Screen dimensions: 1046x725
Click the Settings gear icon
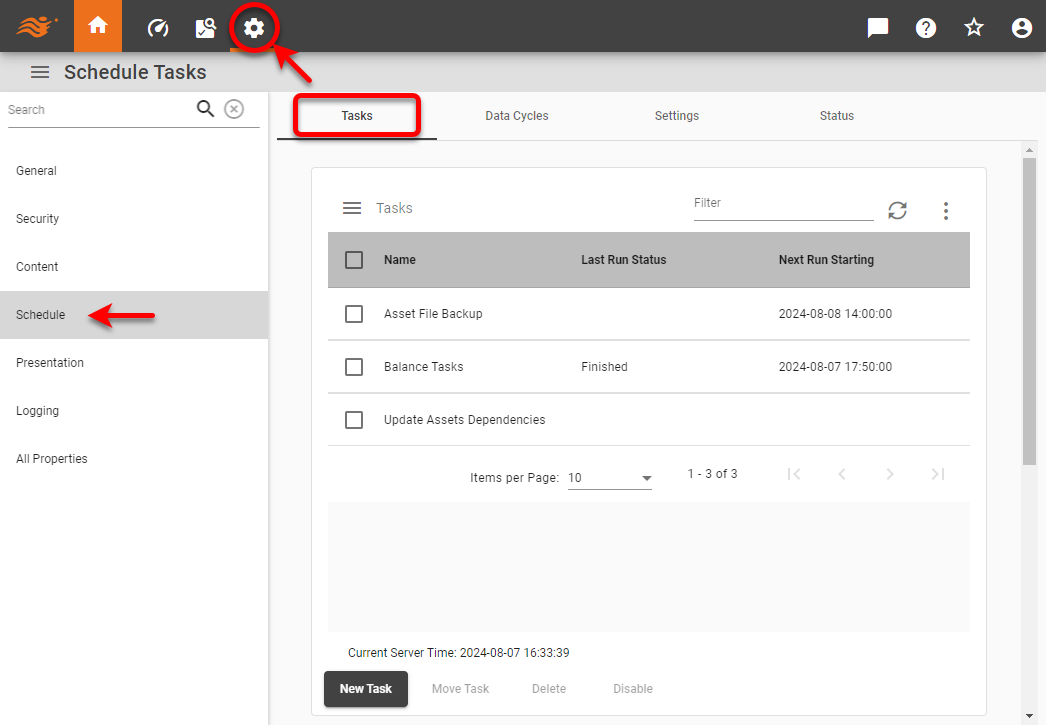253,27
